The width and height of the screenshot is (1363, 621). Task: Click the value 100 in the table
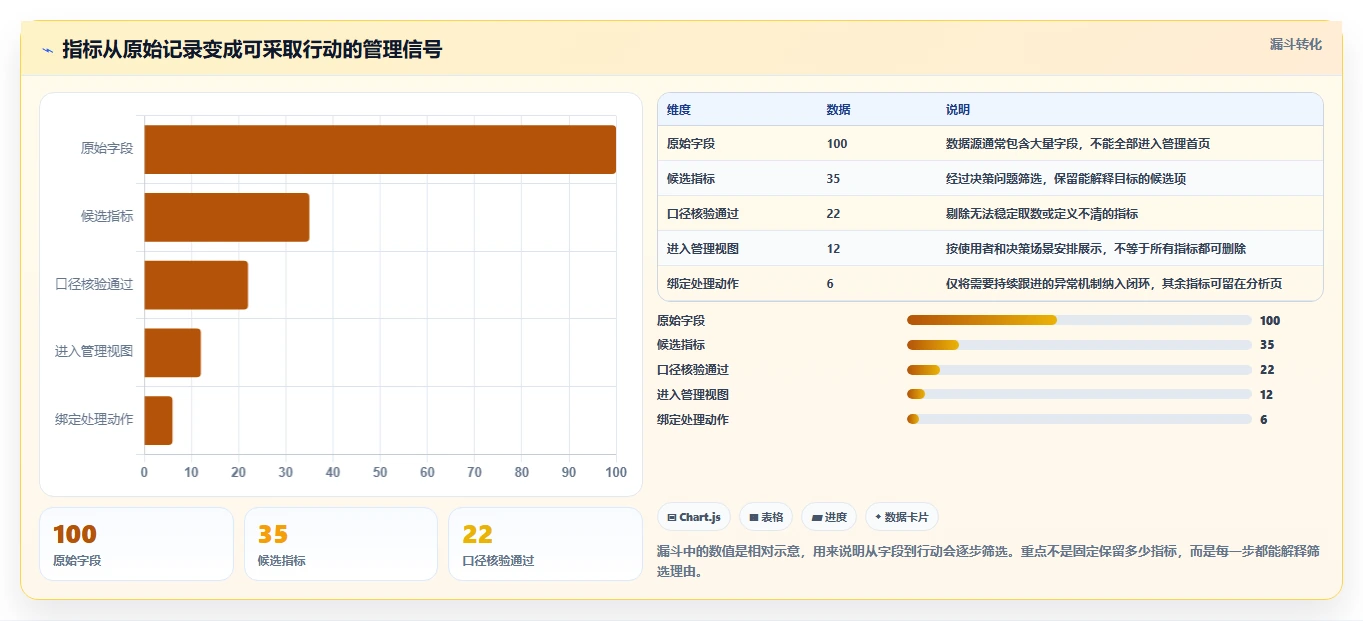[837, 144]
